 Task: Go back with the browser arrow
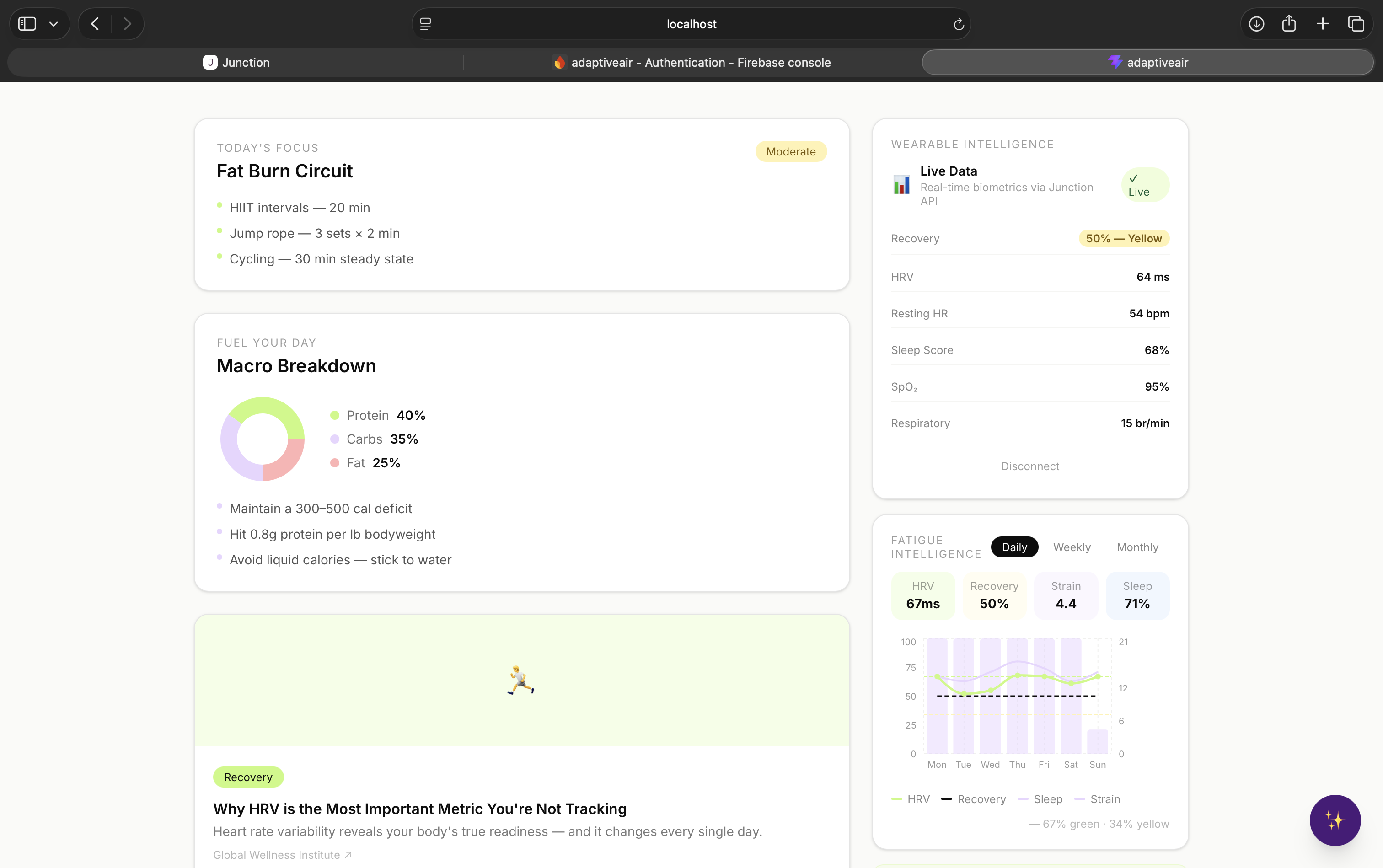tap(95, 23)
